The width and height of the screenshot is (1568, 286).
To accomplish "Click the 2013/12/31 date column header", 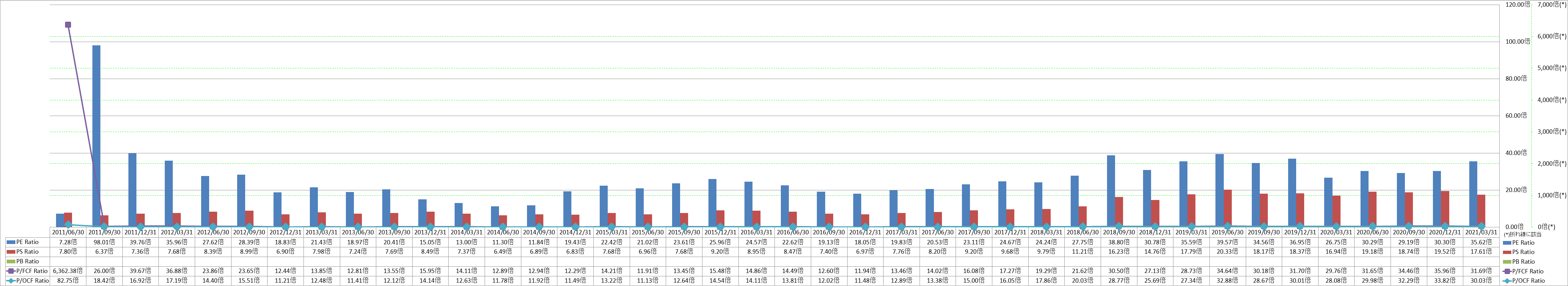I will 430,232.
